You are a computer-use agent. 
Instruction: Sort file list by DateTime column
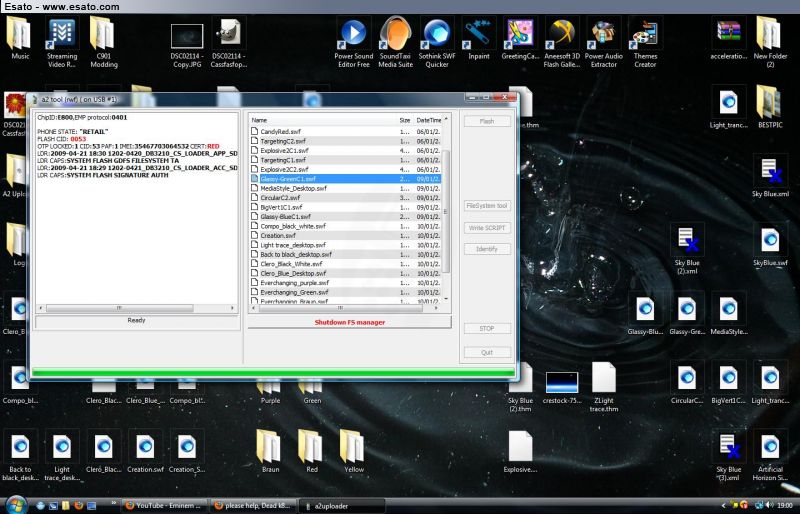[428, 120]
